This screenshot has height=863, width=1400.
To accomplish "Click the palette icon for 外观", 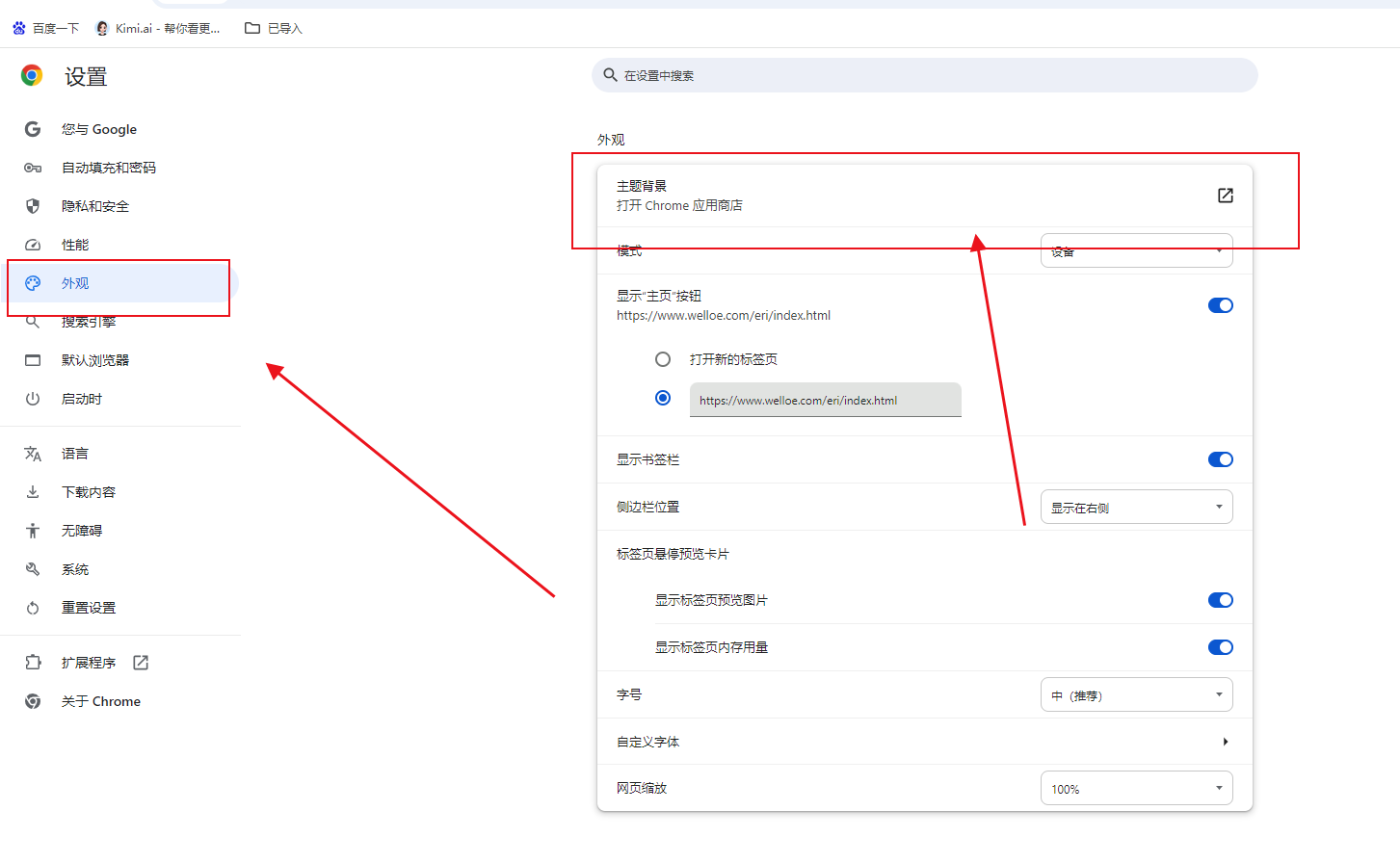I will [33, 283].
